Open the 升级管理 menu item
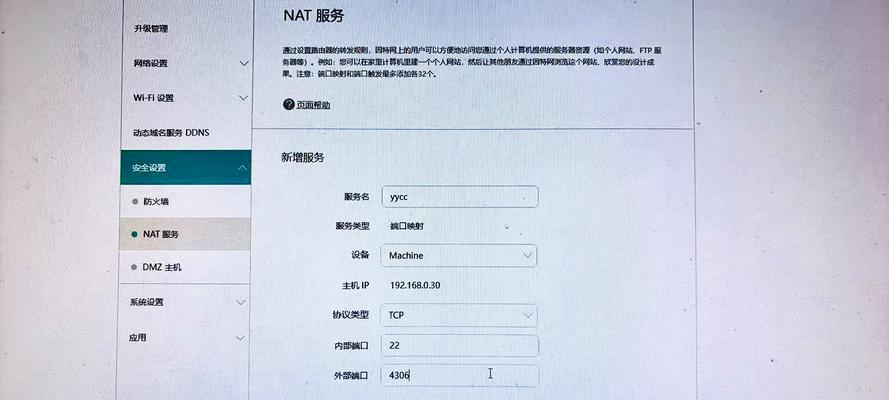The height and width of the screenshot is (400, 889). coord(151,29)
